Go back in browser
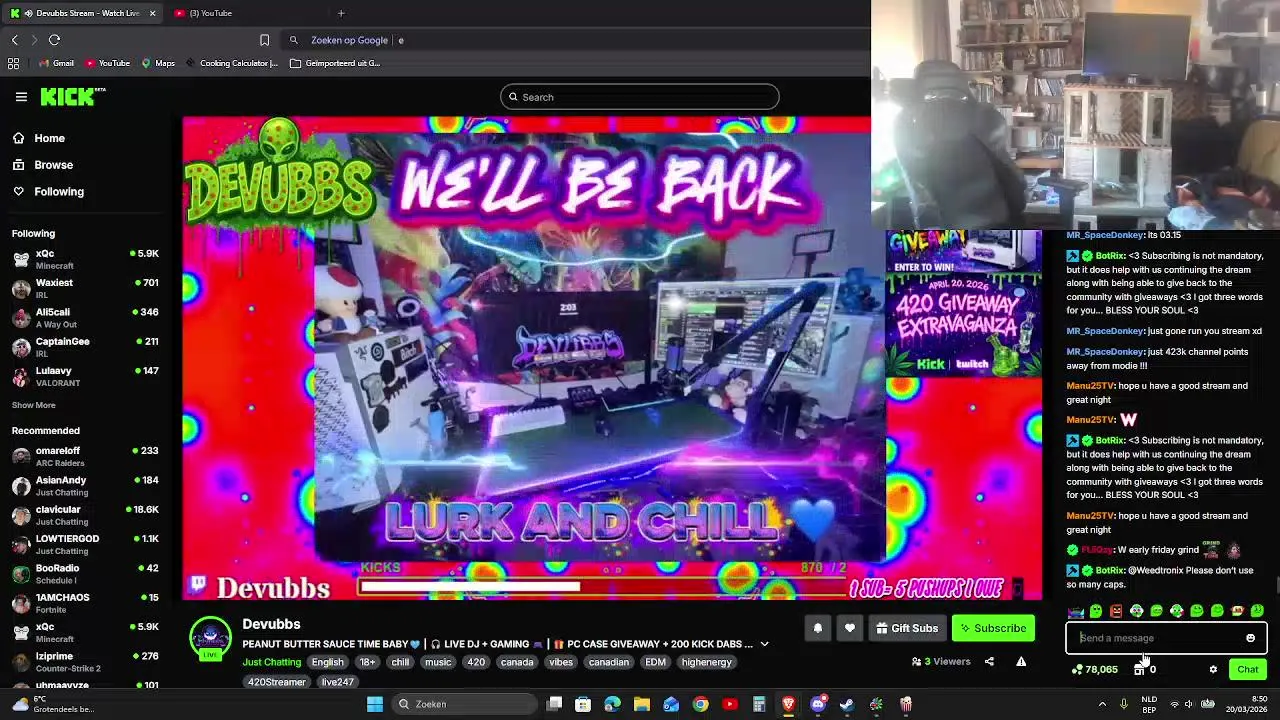 click(x=14, y=40)
